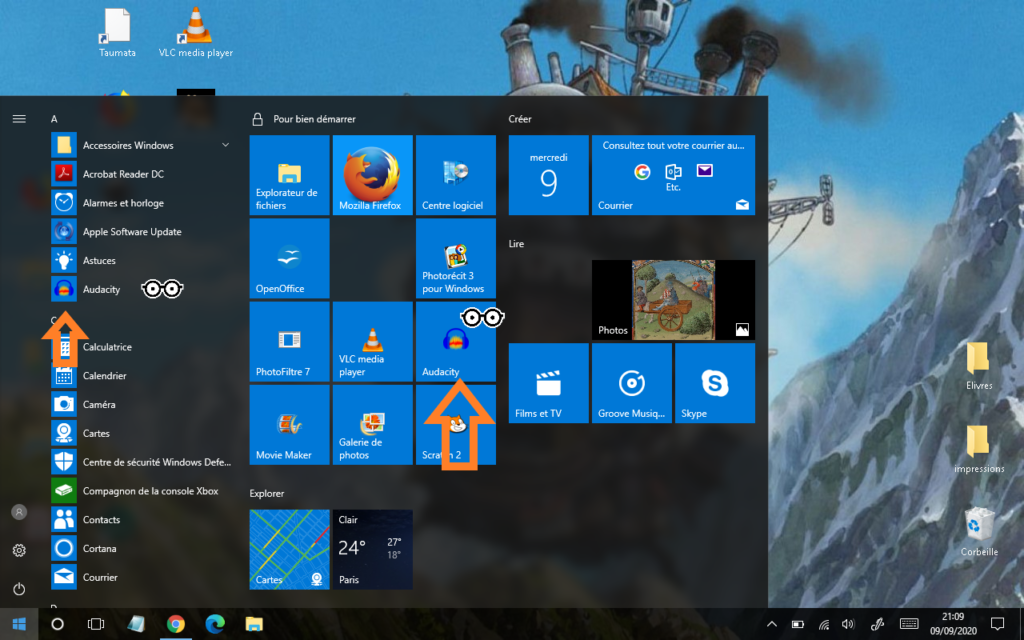Open Centre de sécurité Windows Defender

(141, 462)
